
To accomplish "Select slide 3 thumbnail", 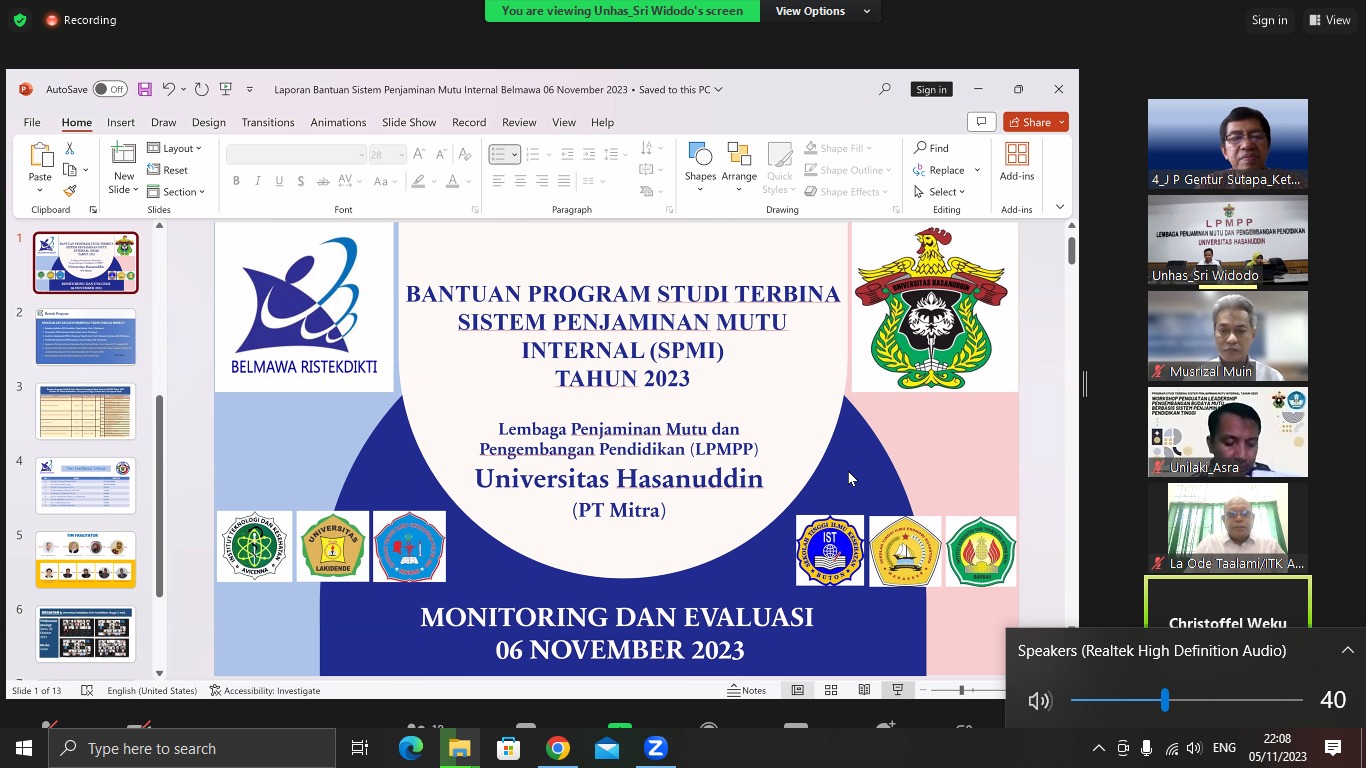I will coord(85,411).
